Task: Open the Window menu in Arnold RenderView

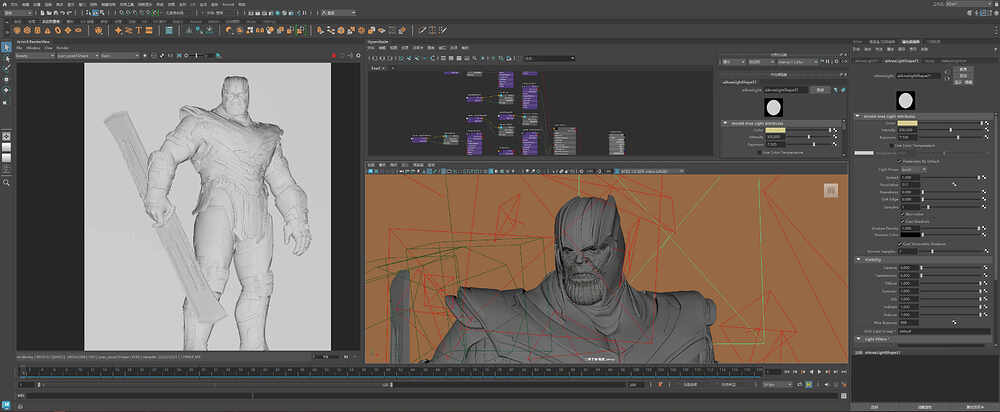Action: pyautogui.click(x=33, y=48)
